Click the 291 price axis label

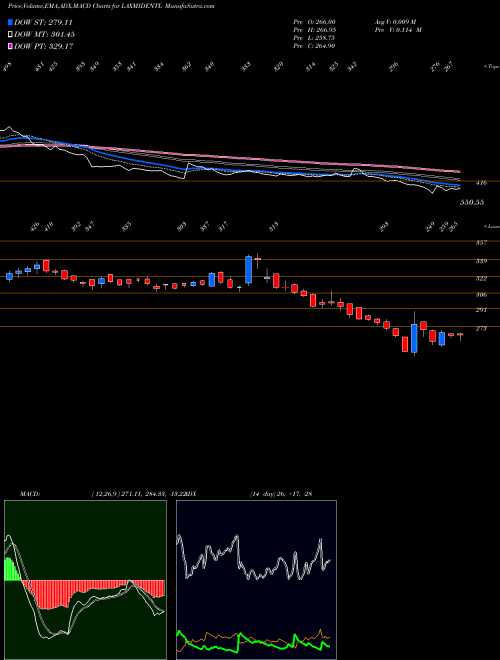(481, 310)
